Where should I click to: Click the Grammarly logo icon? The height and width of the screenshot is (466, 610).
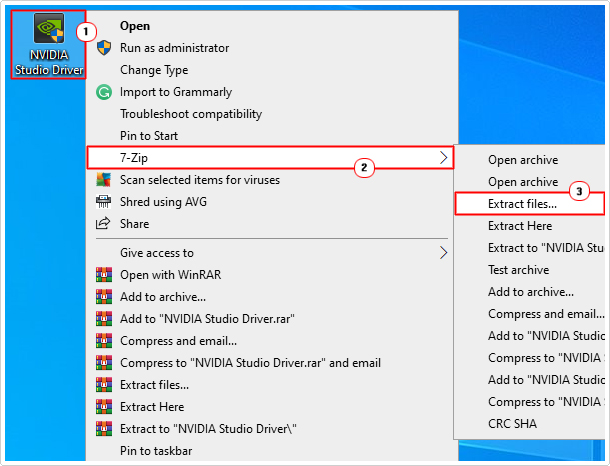tap(104, 92)
